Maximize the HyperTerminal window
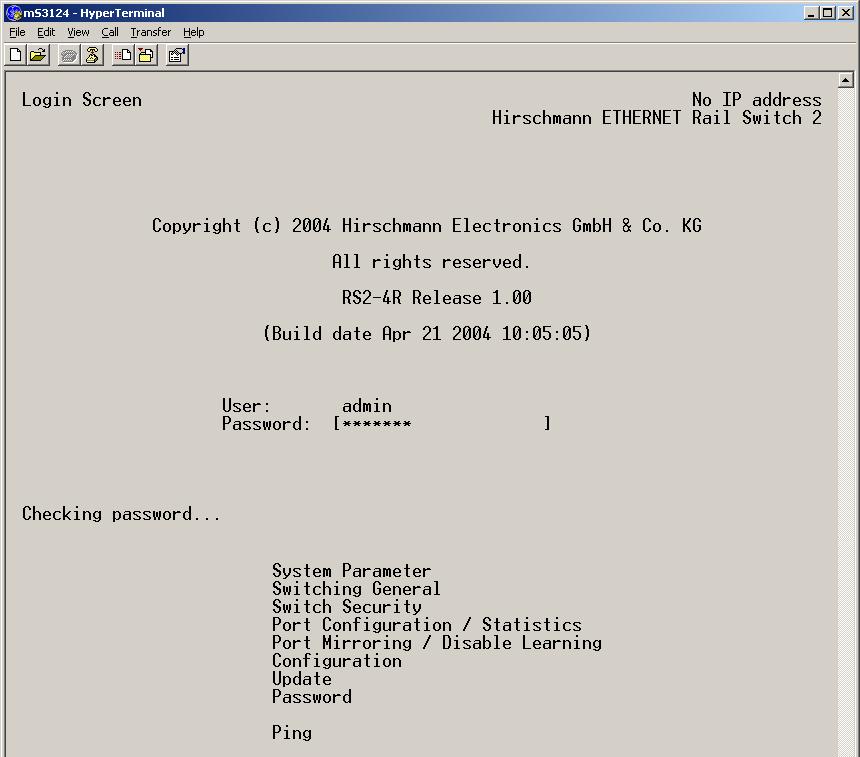This screenshot has width=860, height=757. 828,13
